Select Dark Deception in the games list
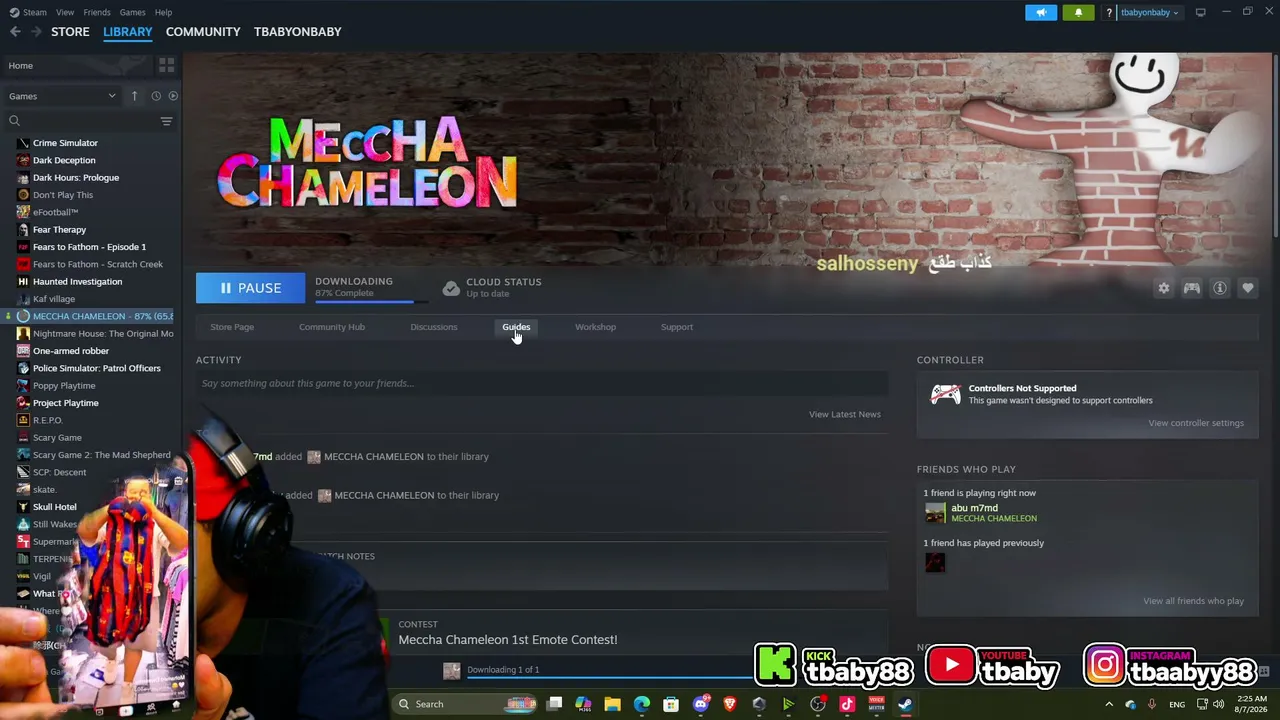 point(64,160)
